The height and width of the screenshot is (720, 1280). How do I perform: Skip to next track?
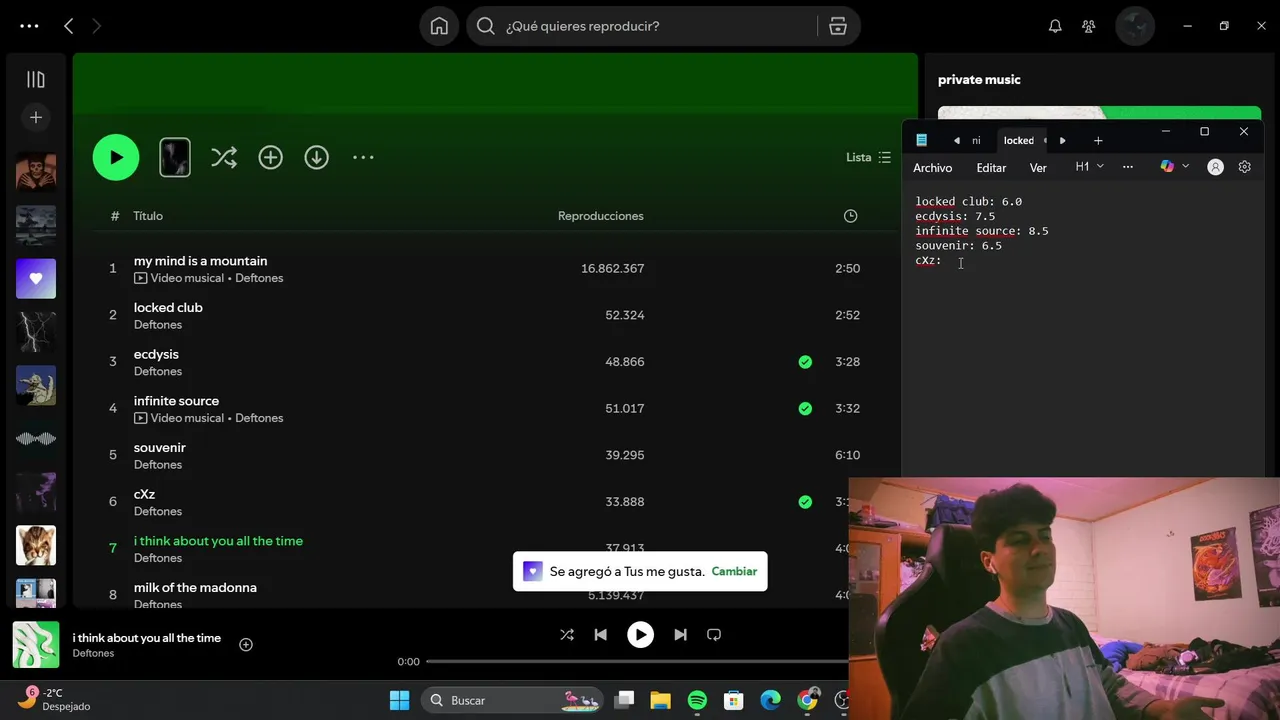click(x=680, y=635)
